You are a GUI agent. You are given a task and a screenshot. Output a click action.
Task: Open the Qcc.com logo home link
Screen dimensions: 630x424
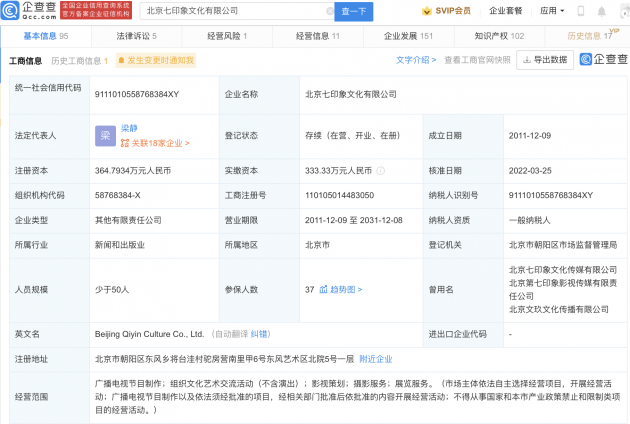(29, 10)
